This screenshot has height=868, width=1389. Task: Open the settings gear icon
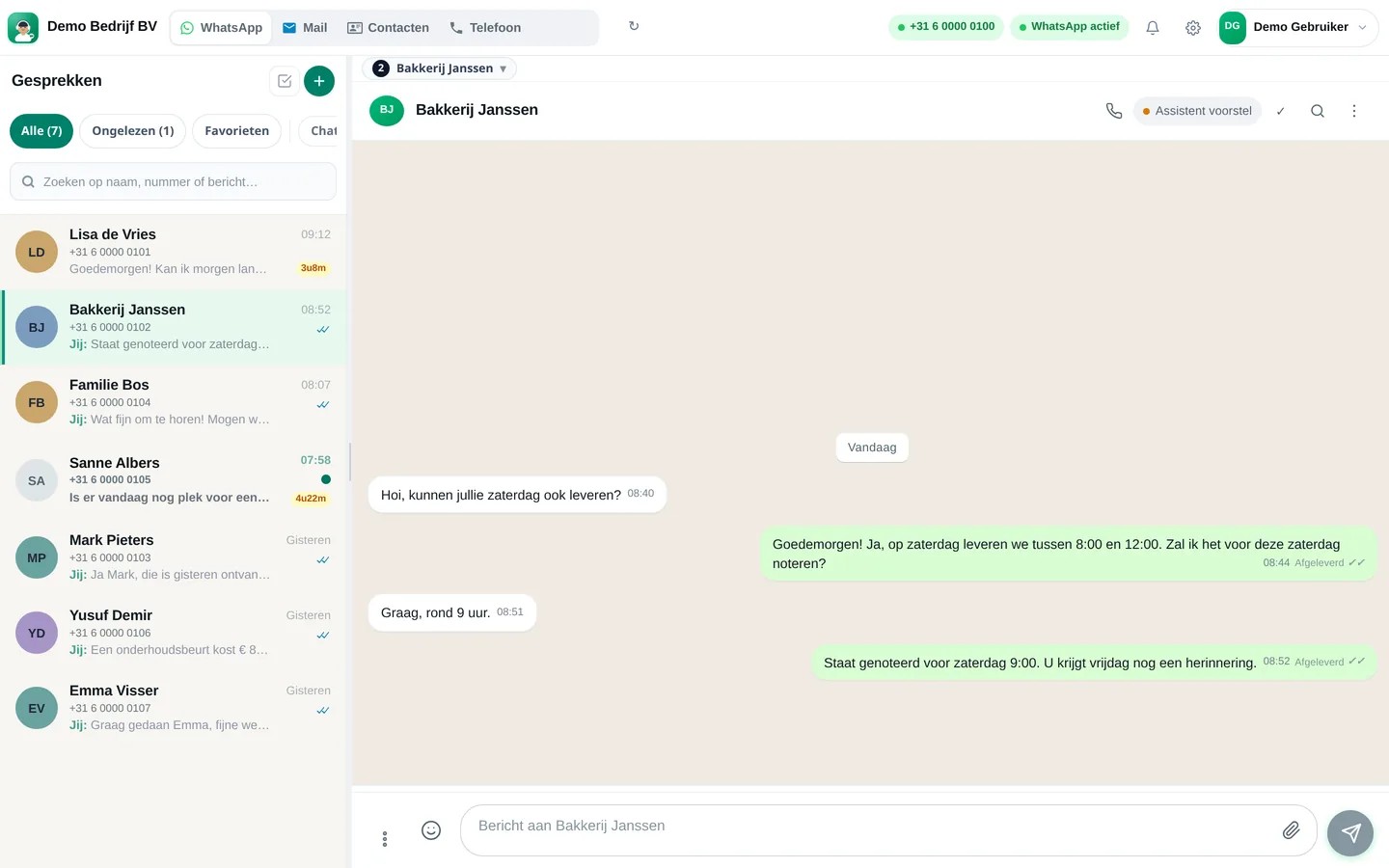1193,28
